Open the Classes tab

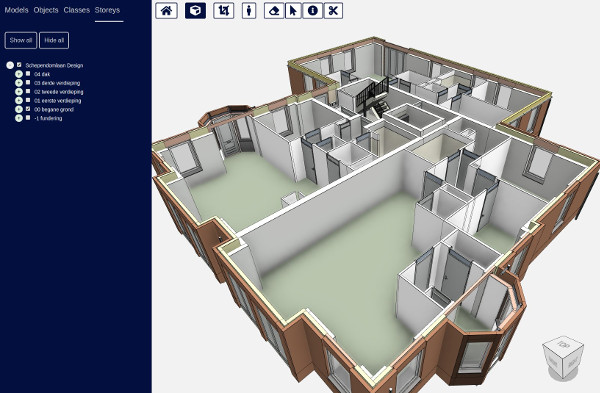click(77, 10)
